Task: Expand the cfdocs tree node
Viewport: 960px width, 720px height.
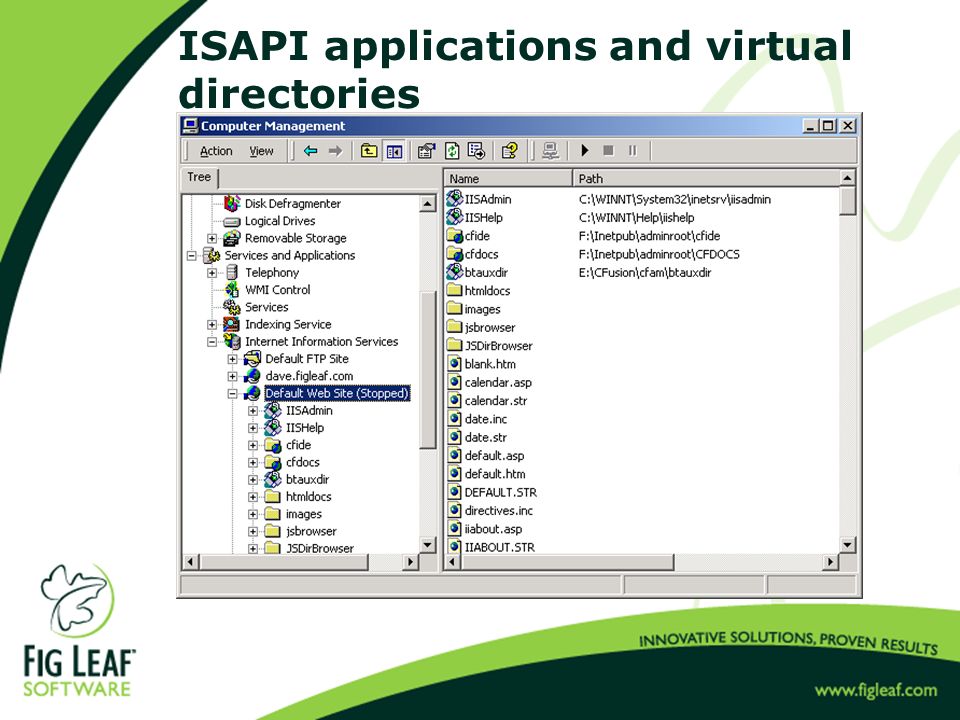Action: click(x=253, y=462)
